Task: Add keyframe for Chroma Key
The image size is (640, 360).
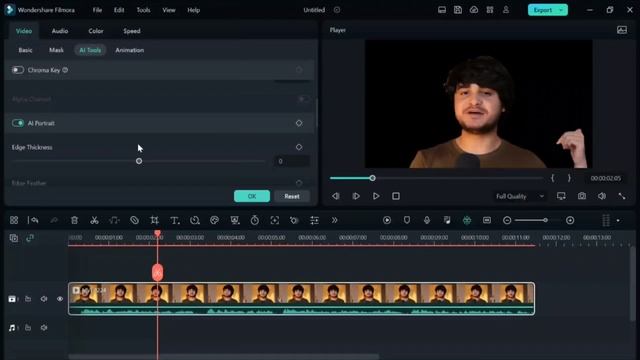Action: pos(299,70)
